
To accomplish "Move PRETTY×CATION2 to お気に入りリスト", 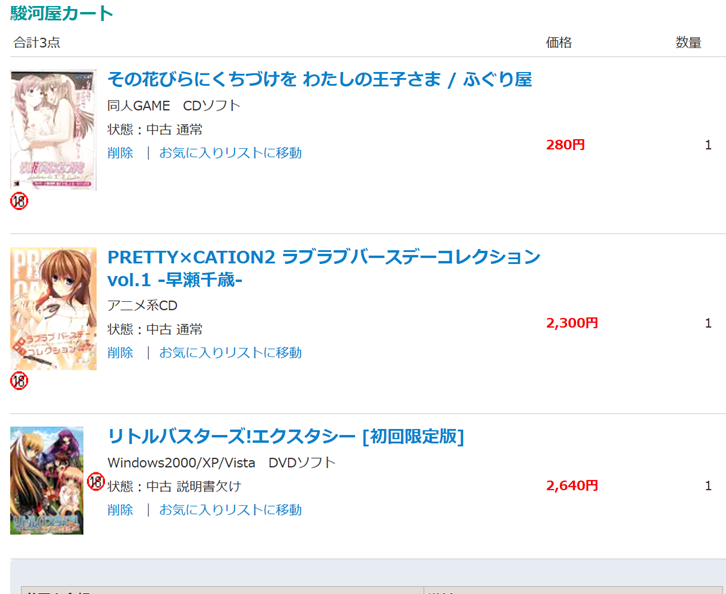I will [230, 353].
